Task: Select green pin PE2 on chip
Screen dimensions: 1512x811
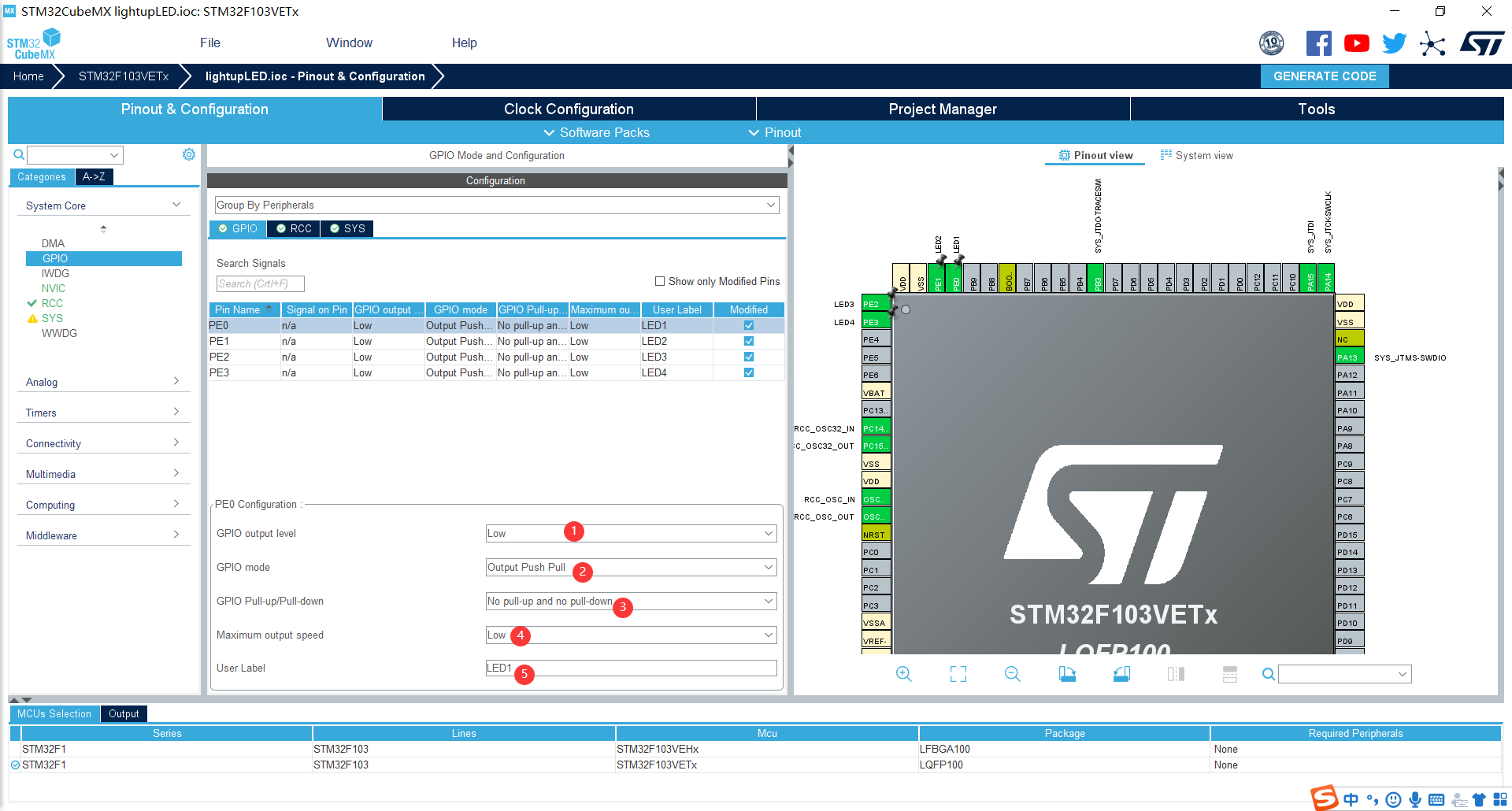Action: click(x=876, y=304)
